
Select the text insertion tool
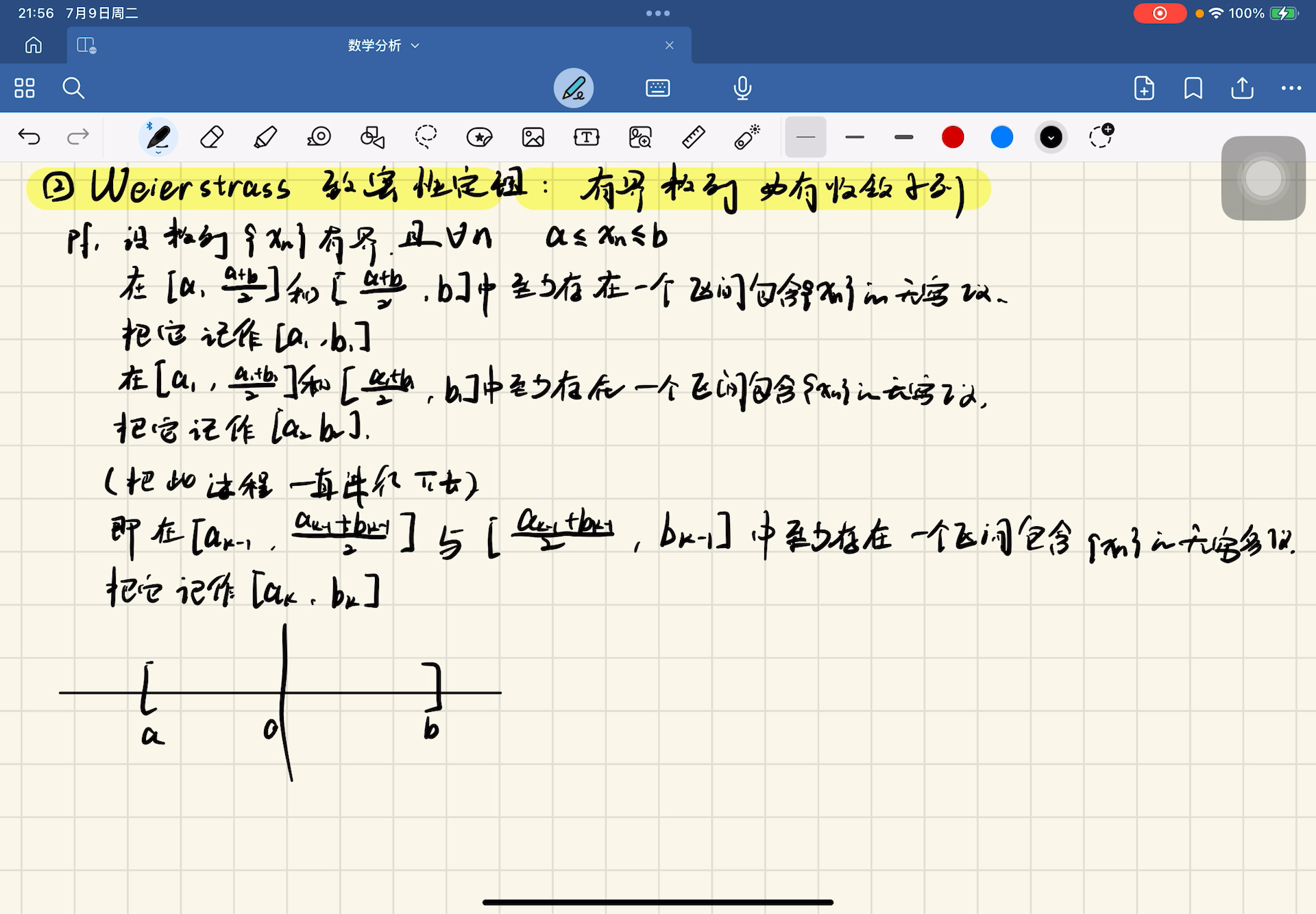tap(585, 138)
